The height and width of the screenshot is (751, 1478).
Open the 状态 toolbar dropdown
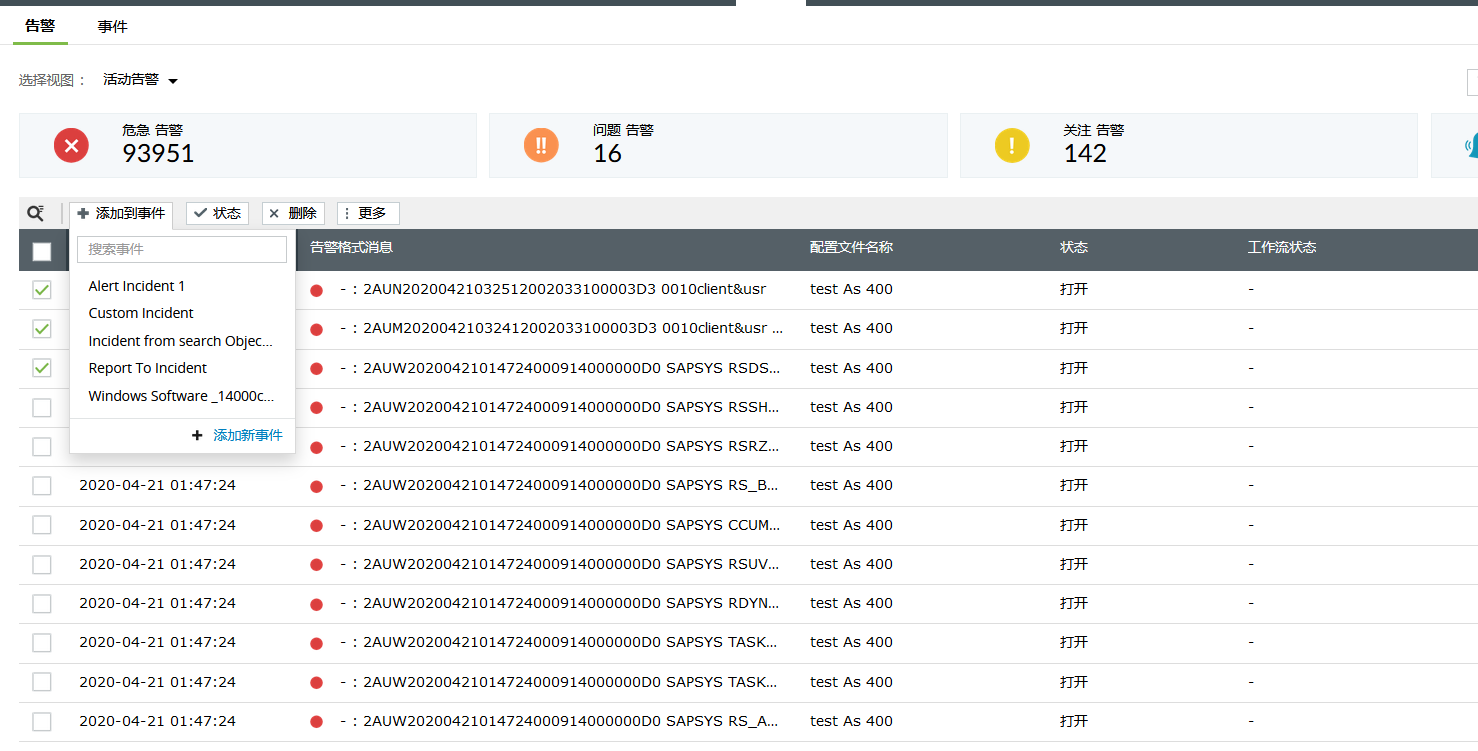point(217,213)
